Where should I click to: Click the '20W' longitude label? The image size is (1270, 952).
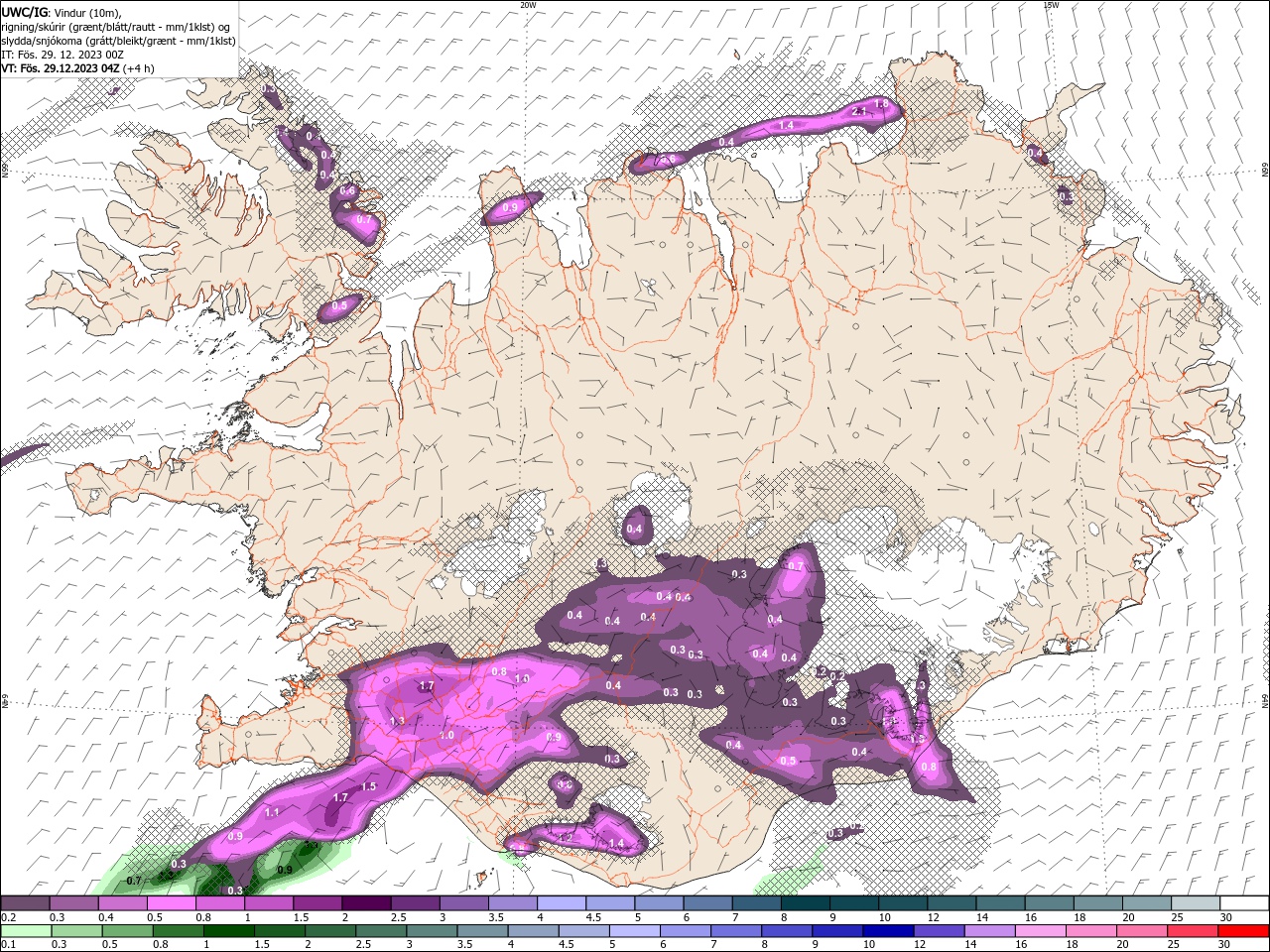coord(528,5)
